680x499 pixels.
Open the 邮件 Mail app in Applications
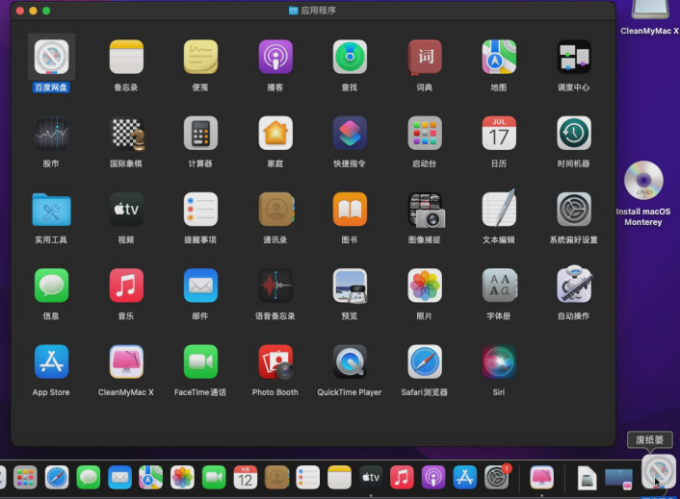click(200, 286)
